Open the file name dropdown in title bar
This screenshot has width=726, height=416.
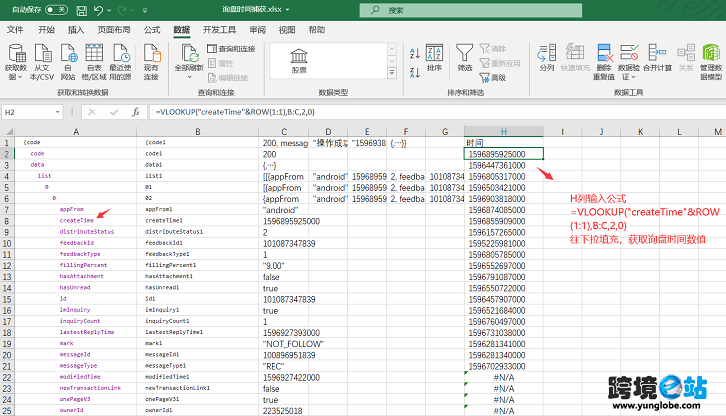pyautogui.click(x=288, y=9)
